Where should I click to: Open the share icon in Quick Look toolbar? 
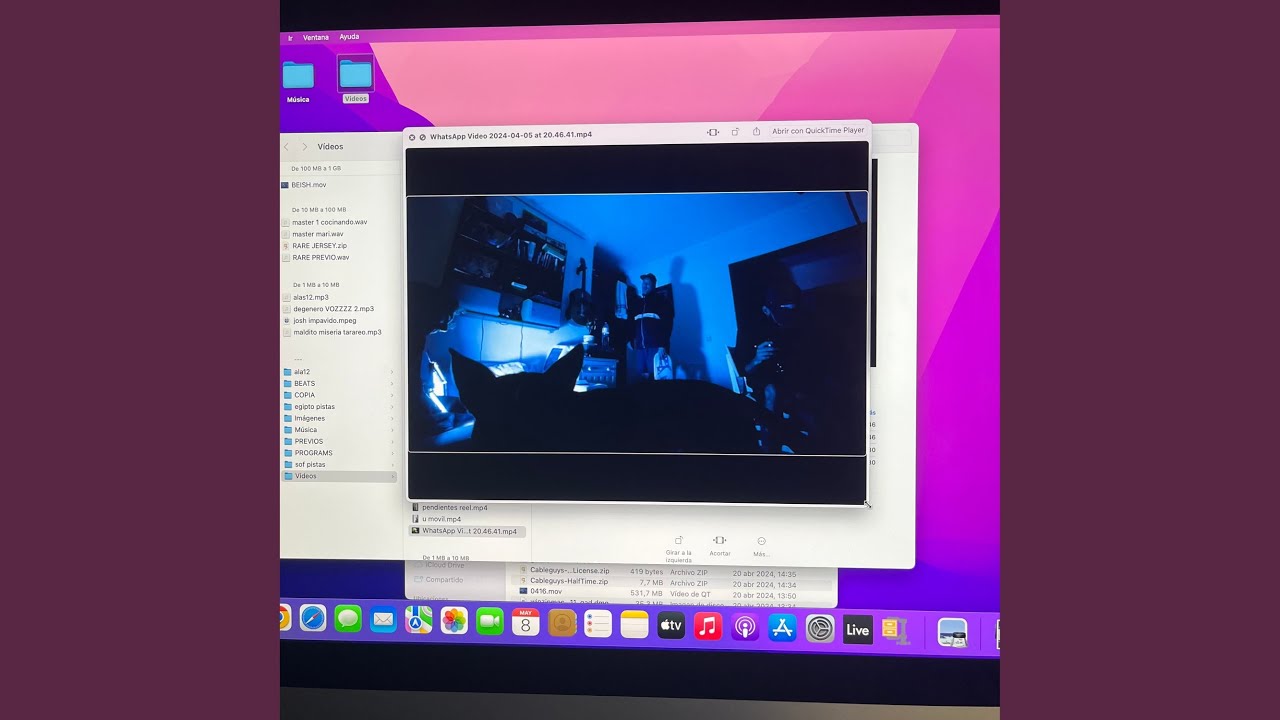tap(756, 132)
